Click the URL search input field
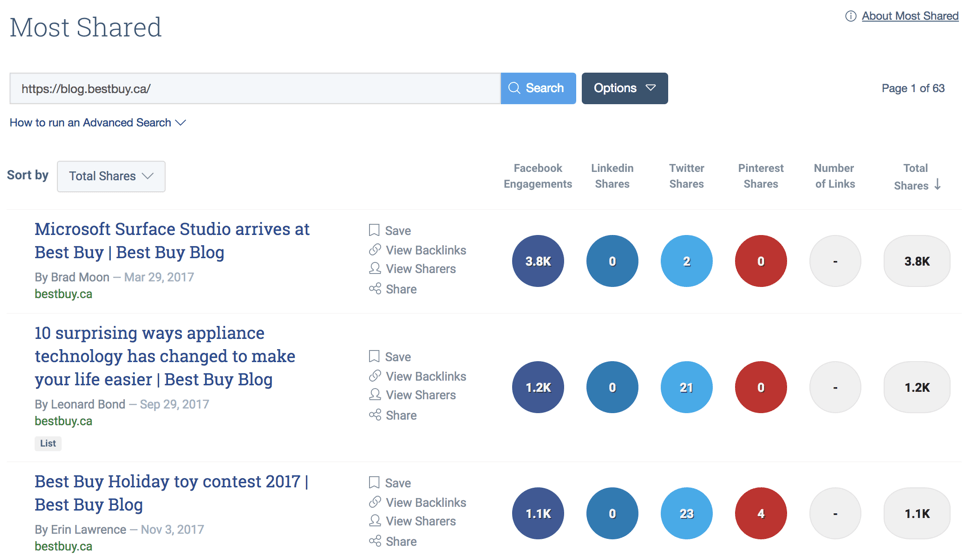The height and width of the screenshot is (560, 975). click(255, 88)
